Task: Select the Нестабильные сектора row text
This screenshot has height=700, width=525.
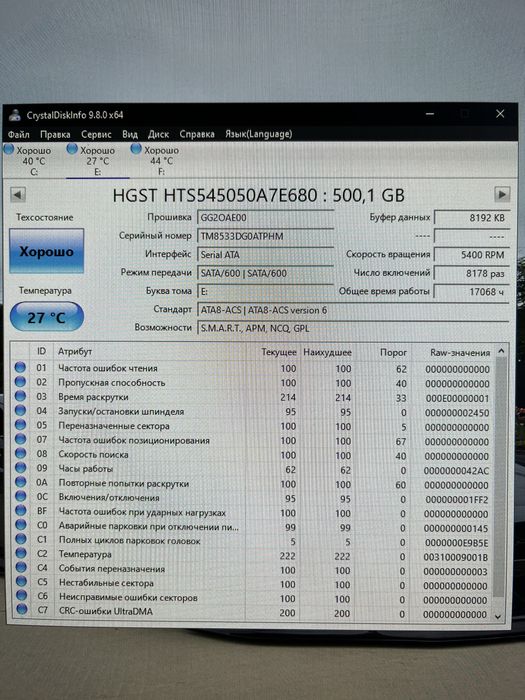Action: tap(106, 583)
